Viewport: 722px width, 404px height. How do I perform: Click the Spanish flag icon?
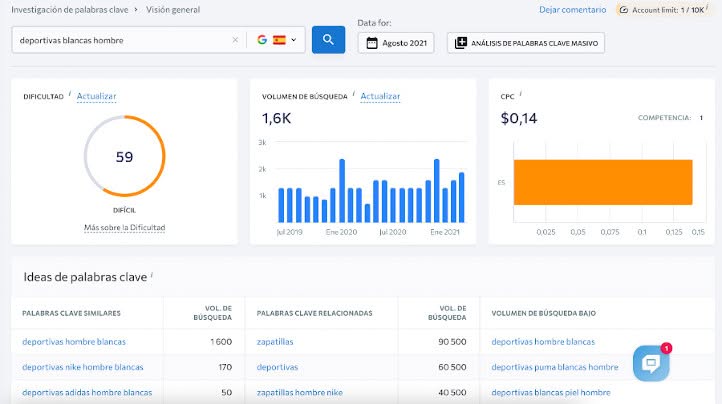pos(279,40)
